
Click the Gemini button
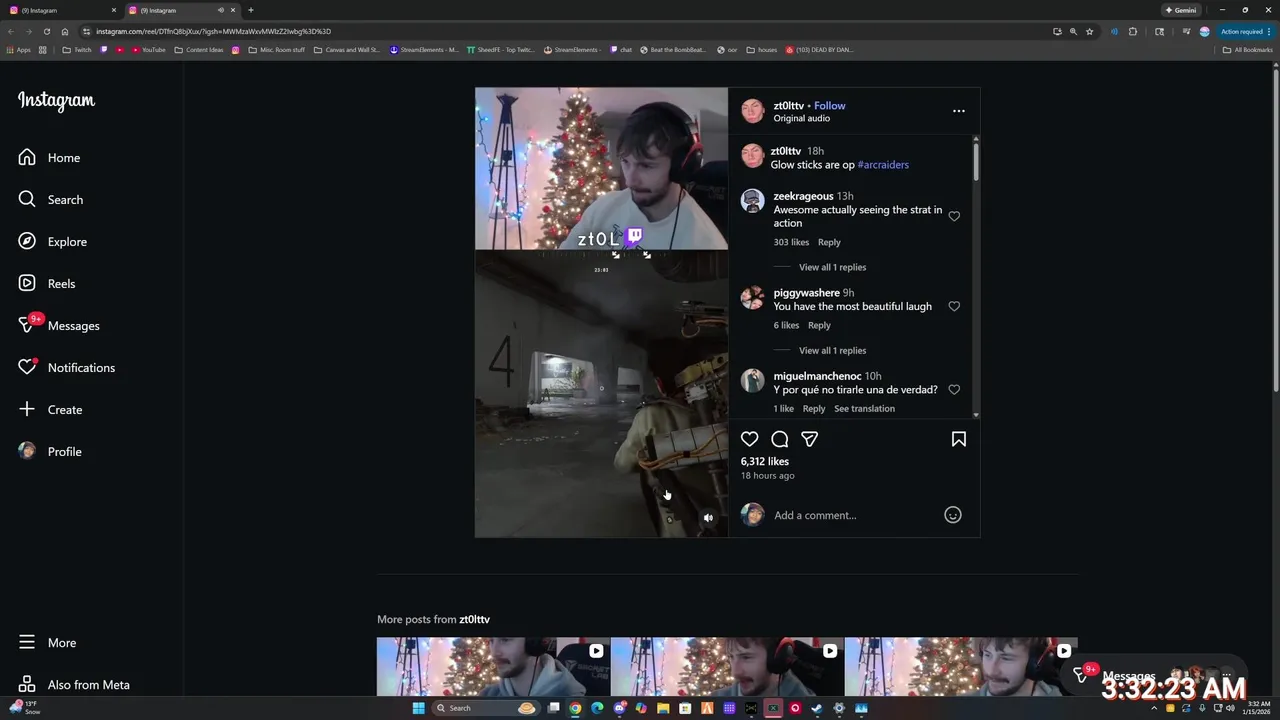point(1181,10)
